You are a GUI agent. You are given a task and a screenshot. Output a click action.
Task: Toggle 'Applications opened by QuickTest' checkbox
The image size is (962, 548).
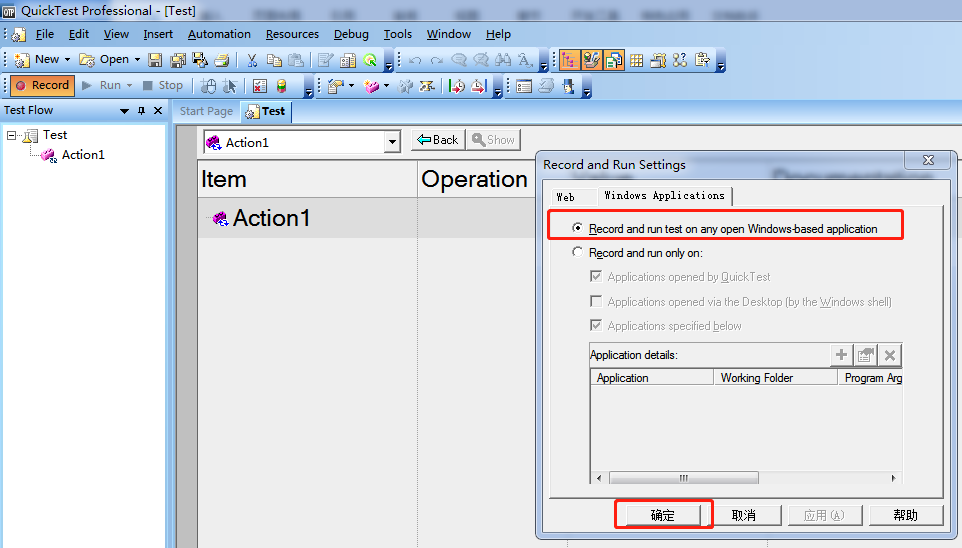[596, 276]
